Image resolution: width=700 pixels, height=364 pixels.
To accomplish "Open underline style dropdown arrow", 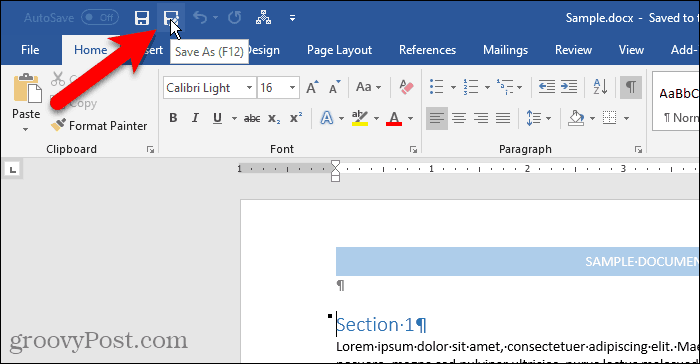I will pyautogui.click(x=234, y=118).
